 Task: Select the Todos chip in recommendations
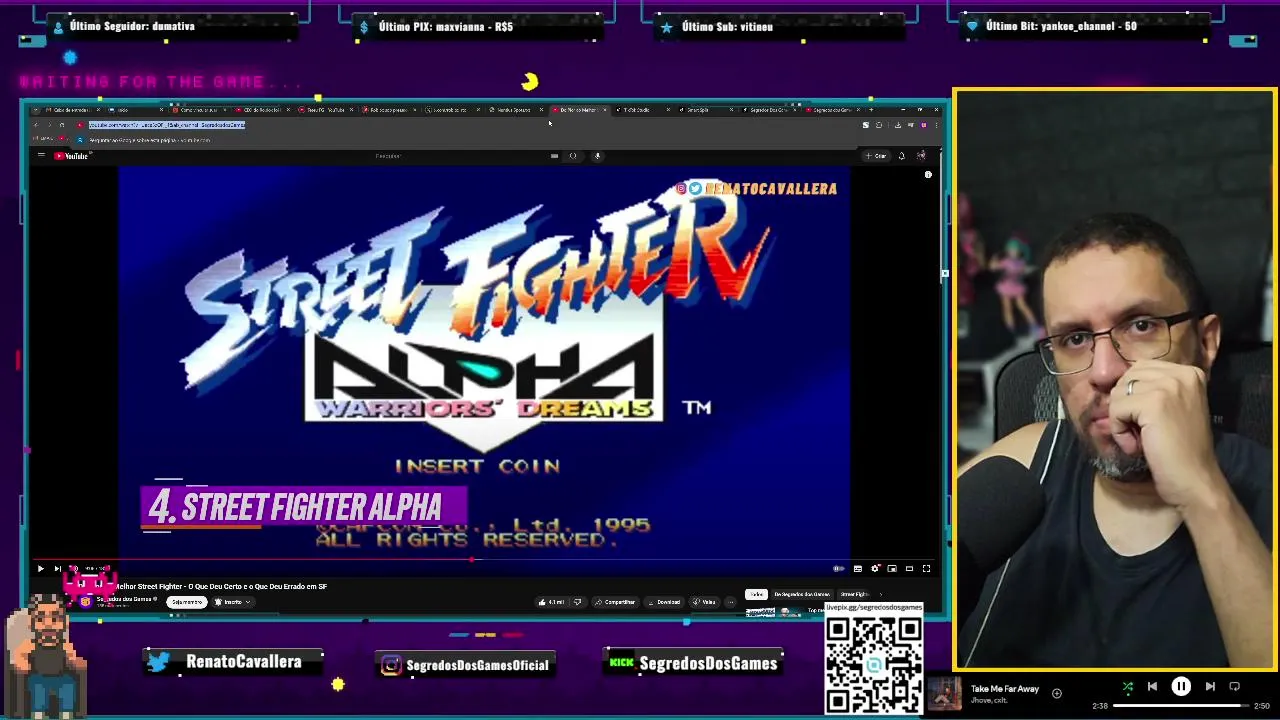(756, 594)
